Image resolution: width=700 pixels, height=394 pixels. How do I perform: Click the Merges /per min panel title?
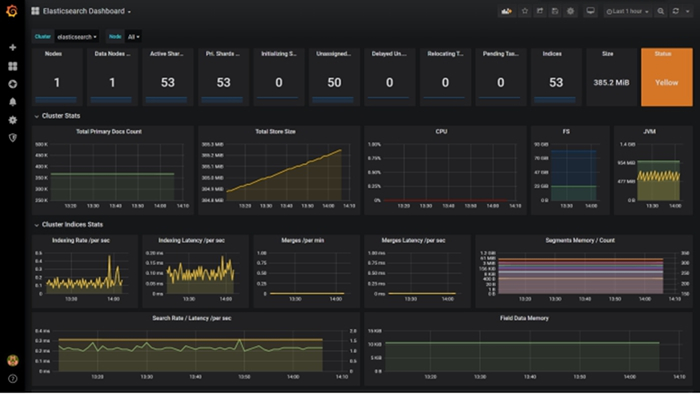tap(302, 241)
